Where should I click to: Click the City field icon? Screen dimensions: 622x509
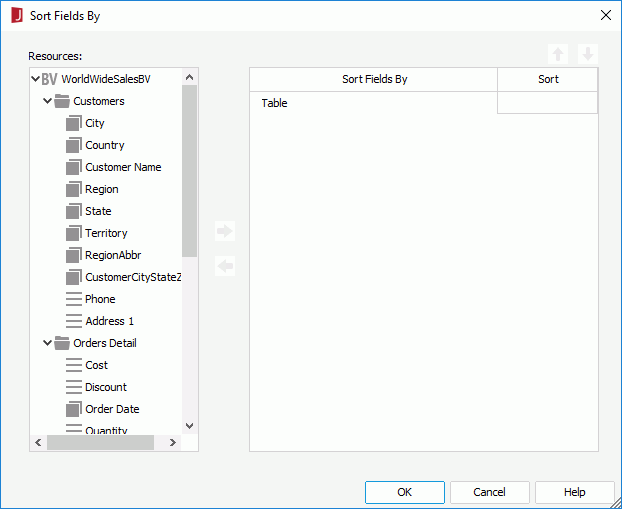coord(73,123)
